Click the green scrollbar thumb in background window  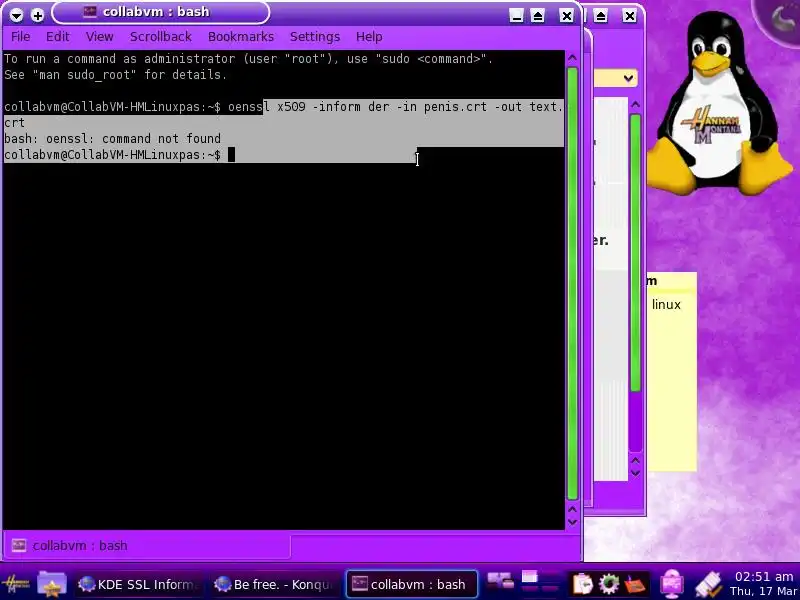635,253
